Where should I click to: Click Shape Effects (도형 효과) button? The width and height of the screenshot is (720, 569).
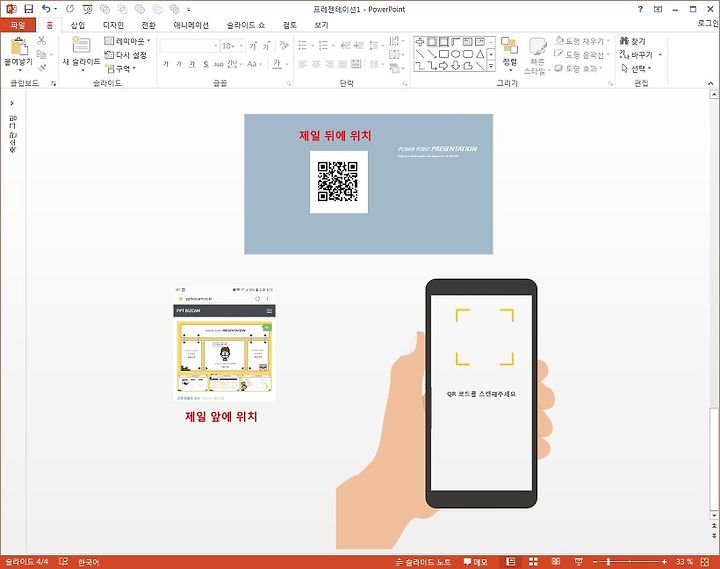point(579,68)
